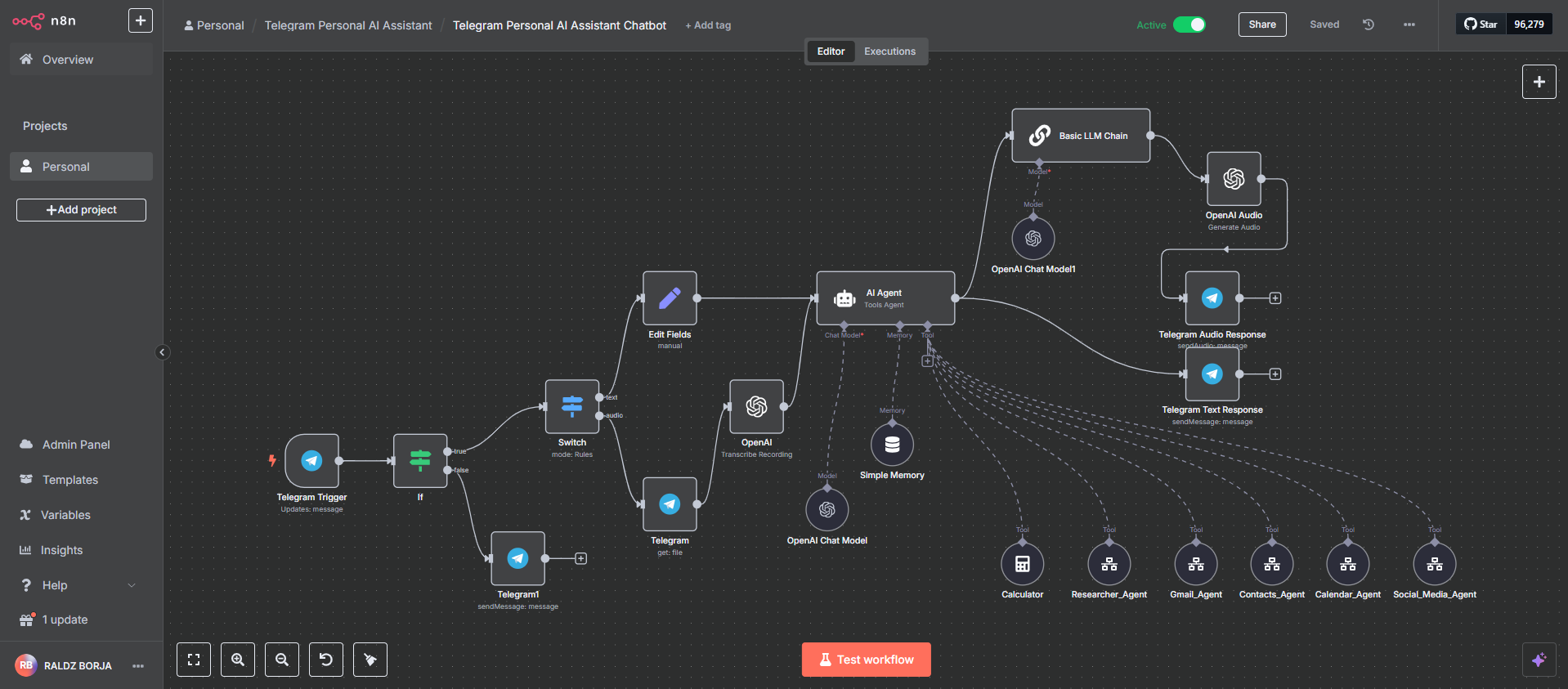Open the Contacts_Agent tool node
The height and width of the screenshot is (689, 1568).
point(1272,563)
